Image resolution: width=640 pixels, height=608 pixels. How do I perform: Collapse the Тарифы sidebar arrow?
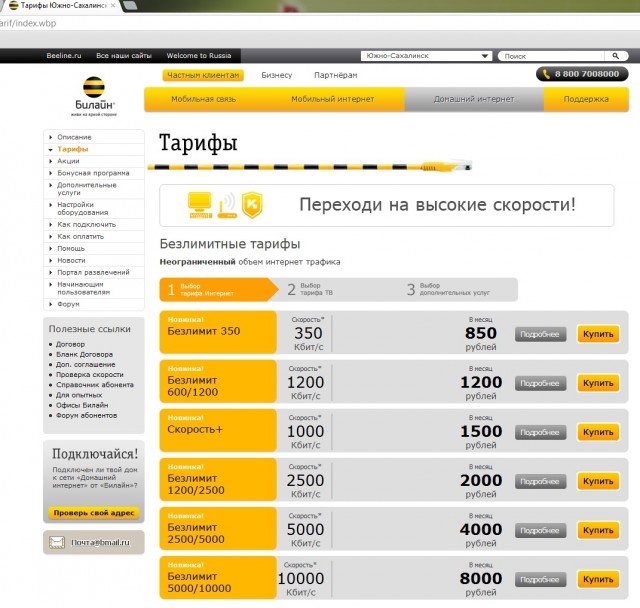pos(50,150)
